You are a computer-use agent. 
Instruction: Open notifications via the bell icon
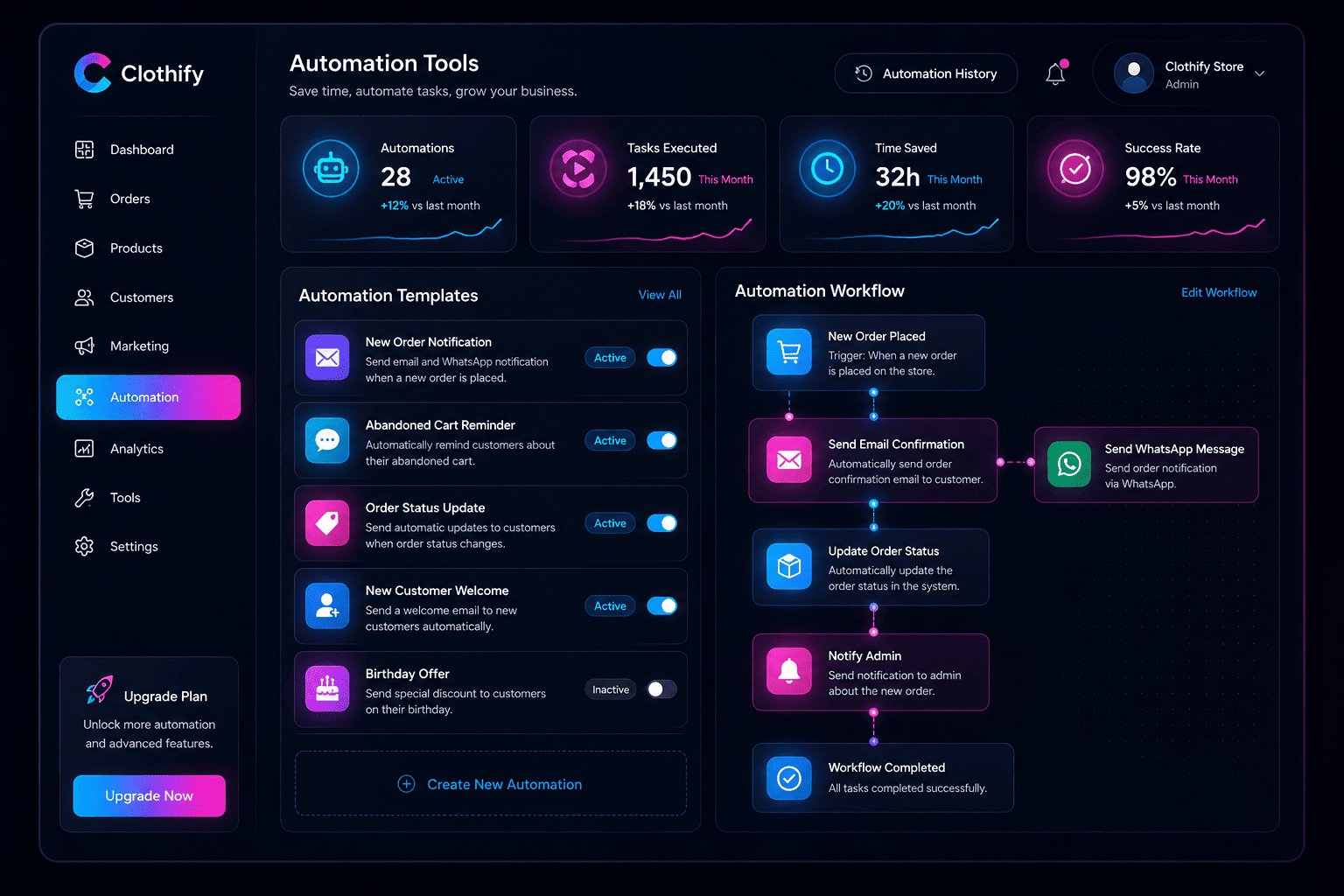click(1055, 74)
